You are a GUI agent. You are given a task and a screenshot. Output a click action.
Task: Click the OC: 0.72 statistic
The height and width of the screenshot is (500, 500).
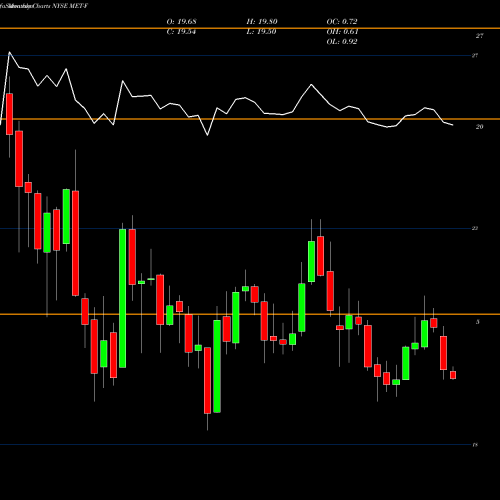coord(342,22)
